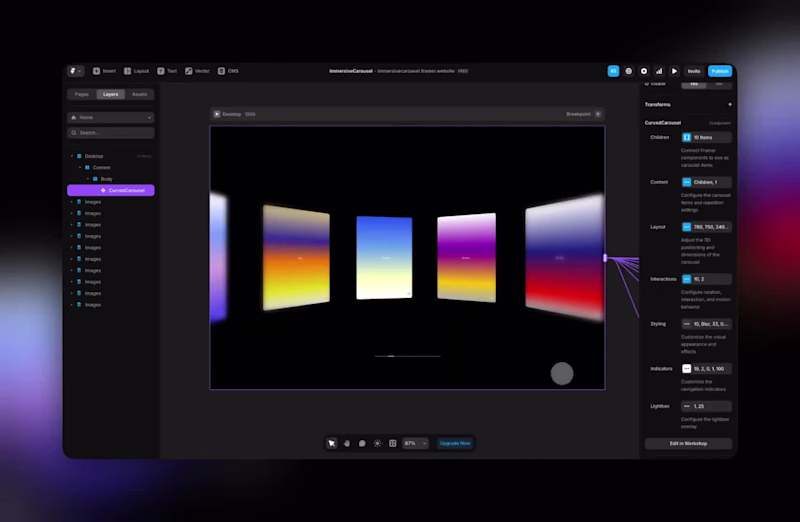
Task: Switch to the Assets tab
Action: pyautogui.click(x=139, y=94)
